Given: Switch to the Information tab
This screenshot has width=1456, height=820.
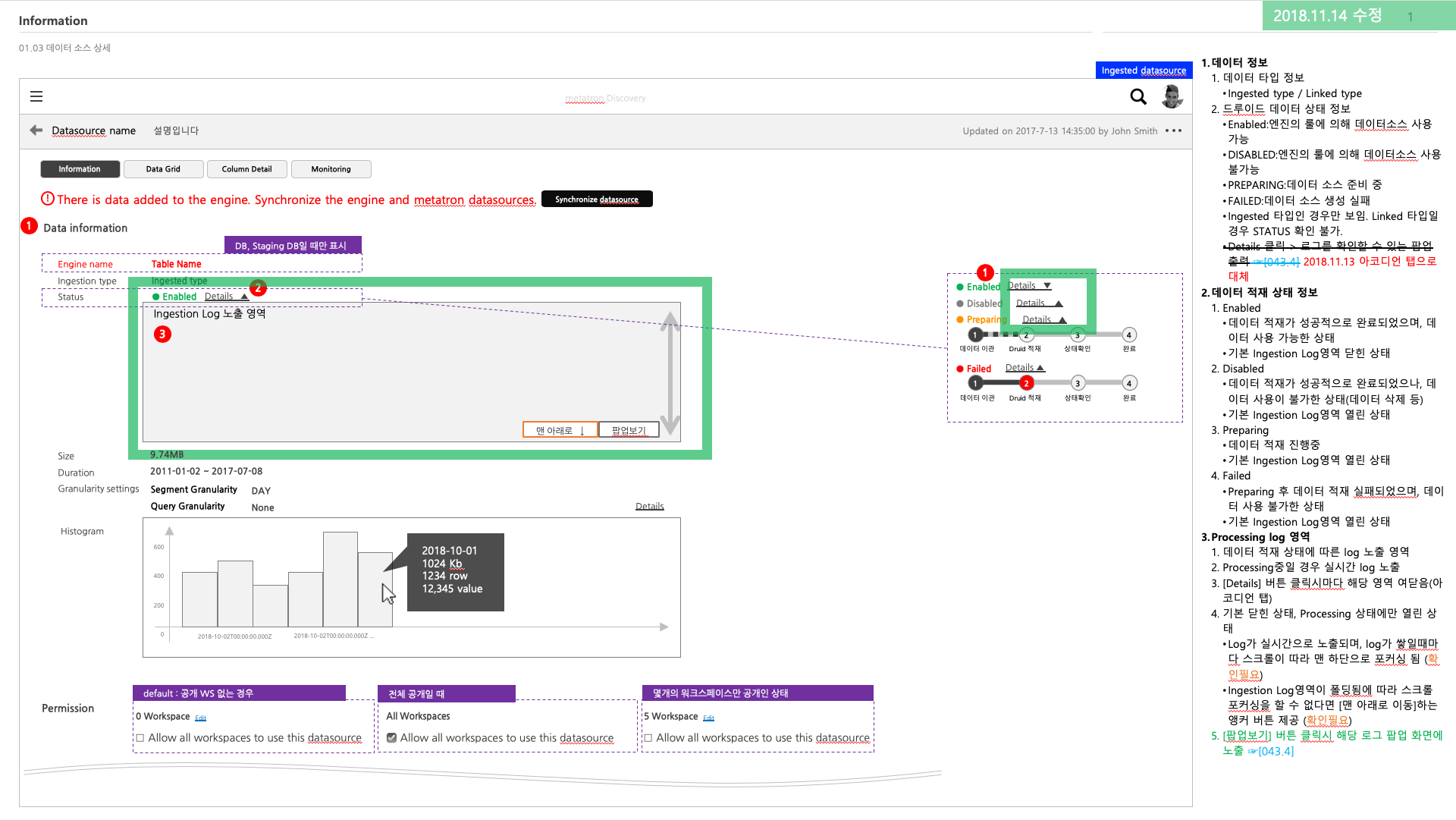Looking at the screenshot, I should [80, 169].
